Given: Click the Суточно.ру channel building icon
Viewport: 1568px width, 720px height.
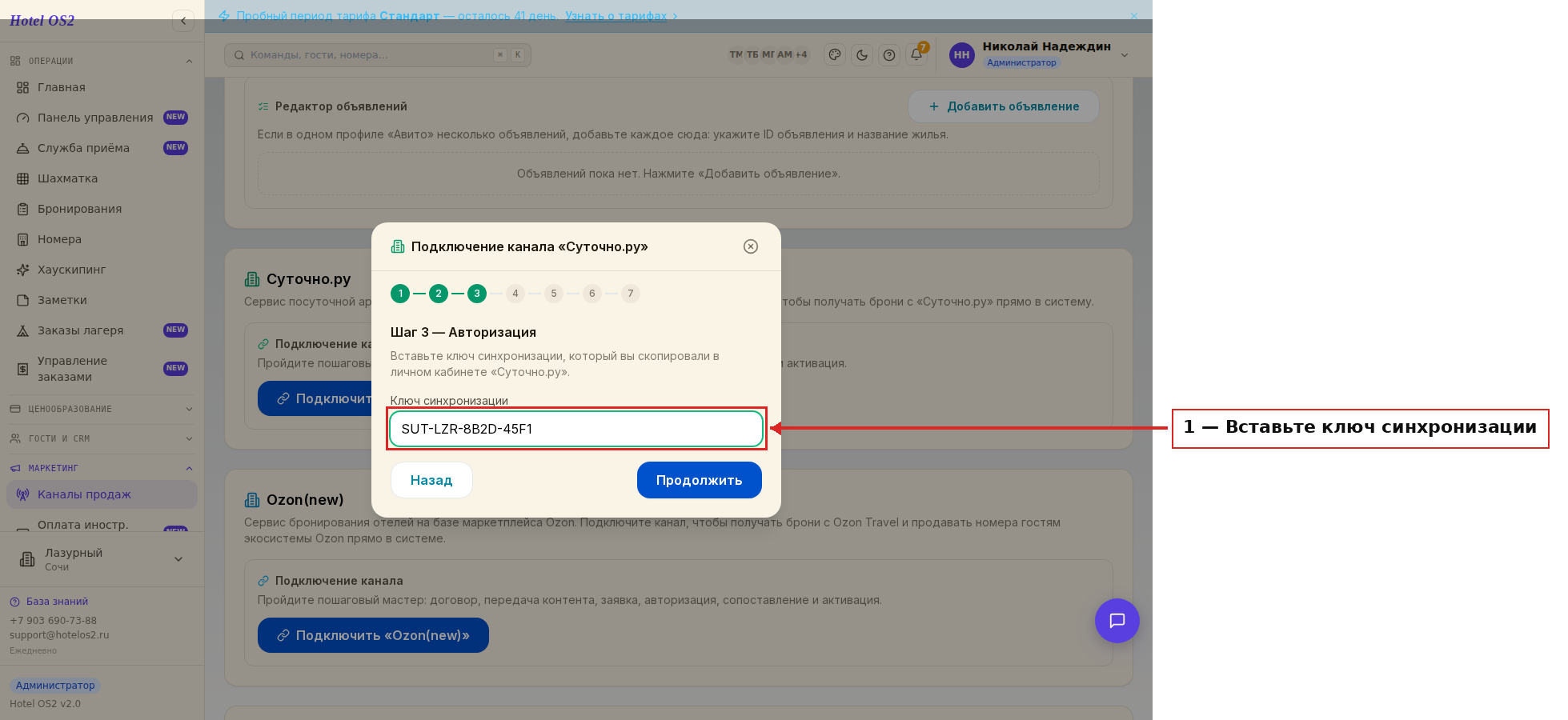Looking at the screenshot, I should 252,279.
